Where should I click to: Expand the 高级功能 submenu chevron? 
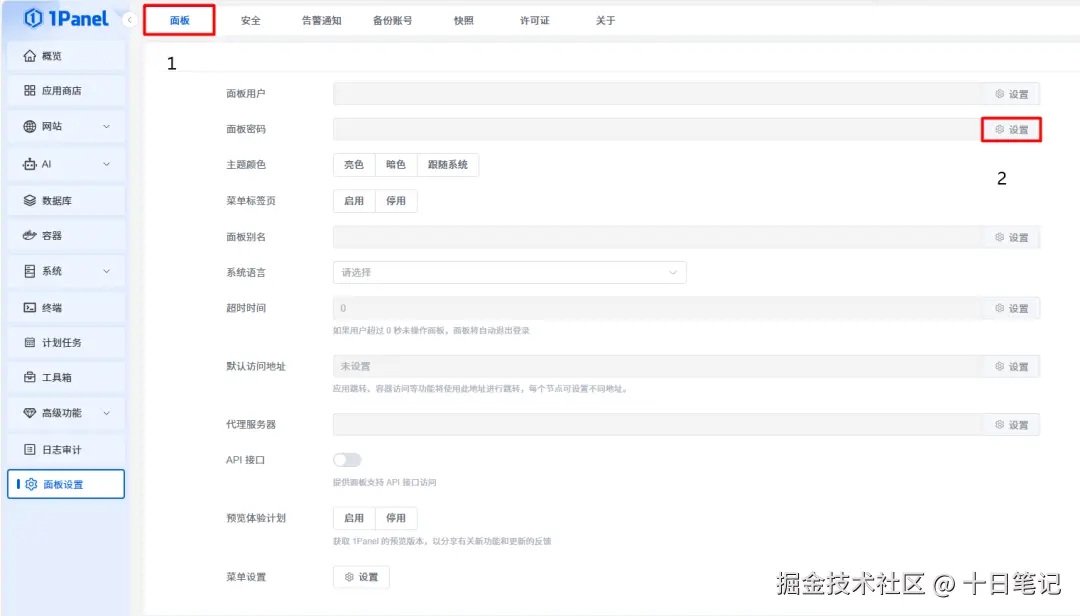tap(106, 413)
